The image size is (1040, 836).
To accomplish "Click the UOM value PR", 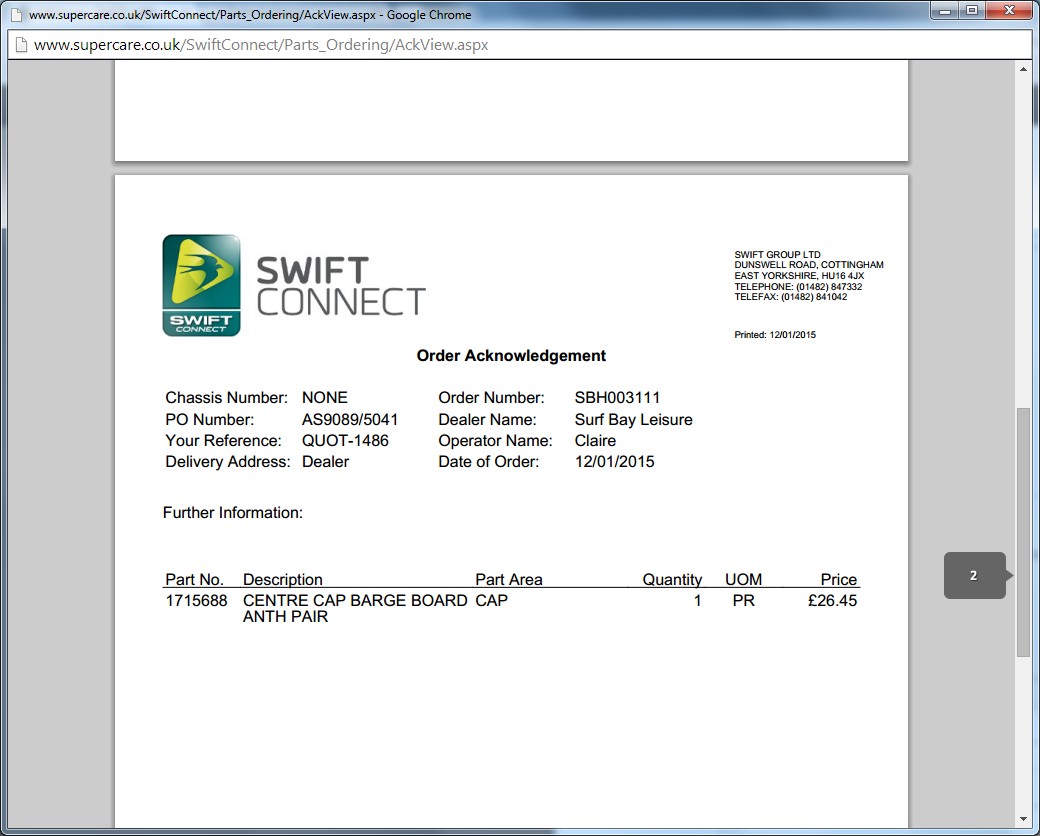I will point(744,601).
